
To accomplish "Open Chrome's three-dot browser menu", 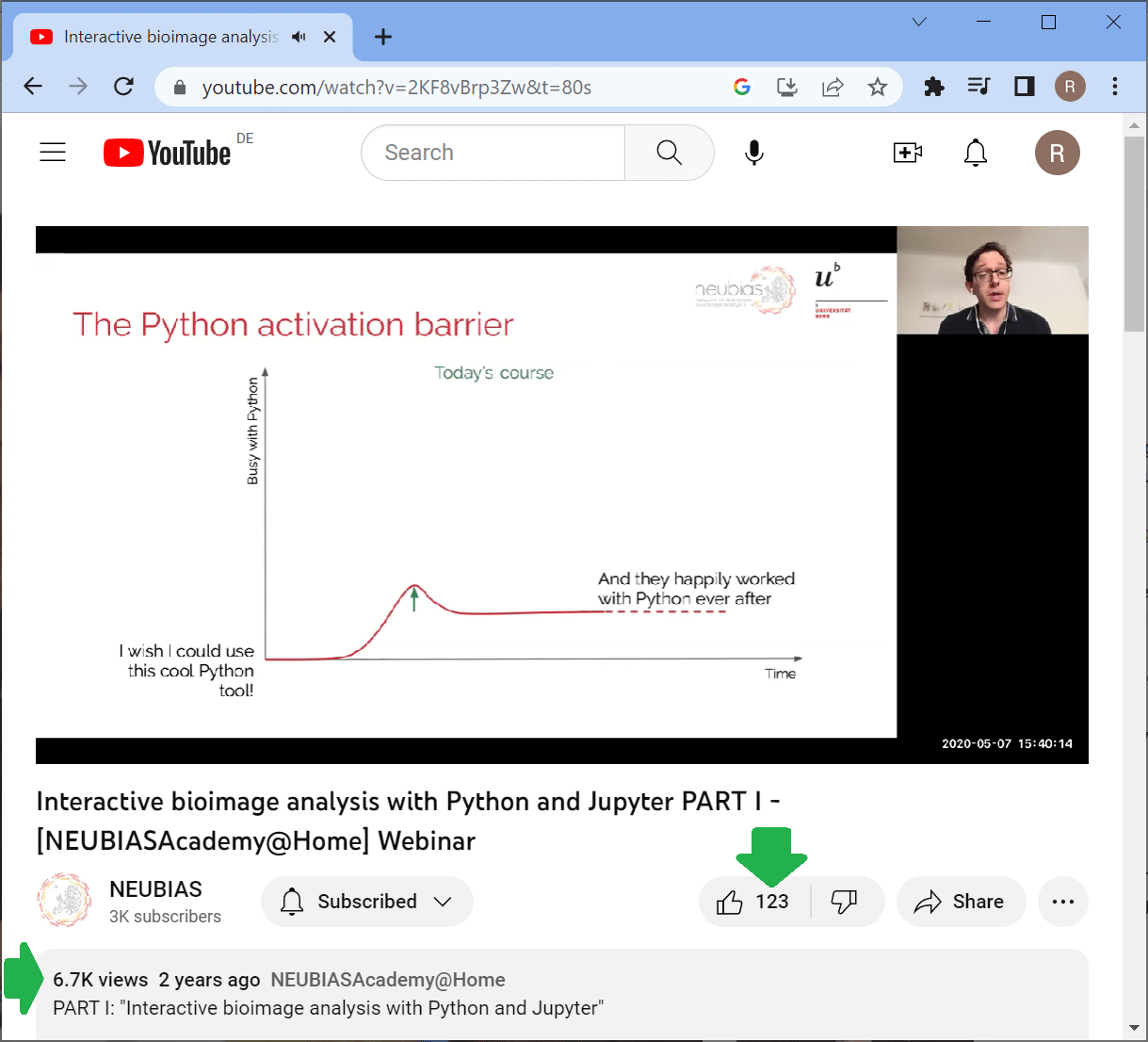I will pos(1115,88).
